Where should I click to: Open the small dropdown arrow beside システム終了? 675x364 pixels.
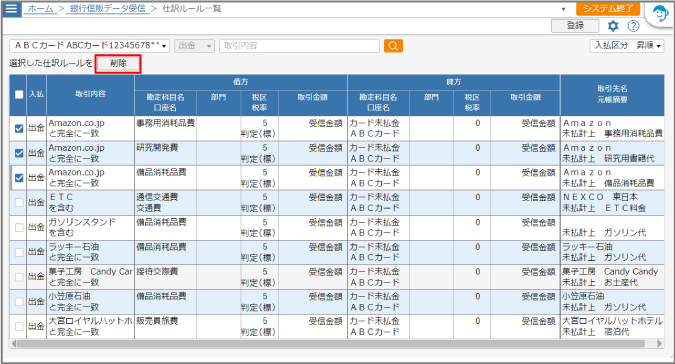[563, 9]
